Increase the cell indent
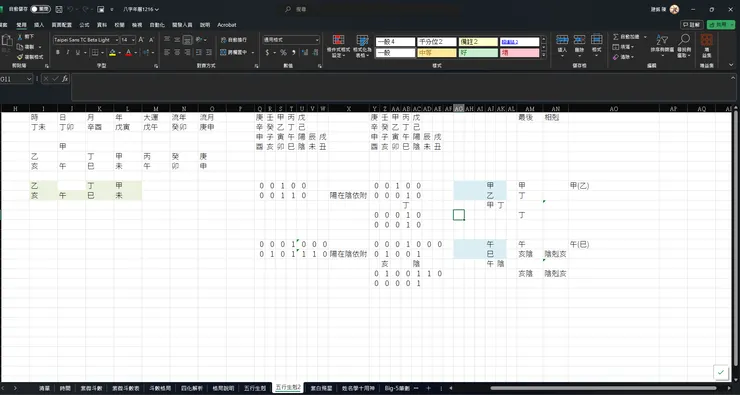 pyautogui.click(x=209, y=52)
